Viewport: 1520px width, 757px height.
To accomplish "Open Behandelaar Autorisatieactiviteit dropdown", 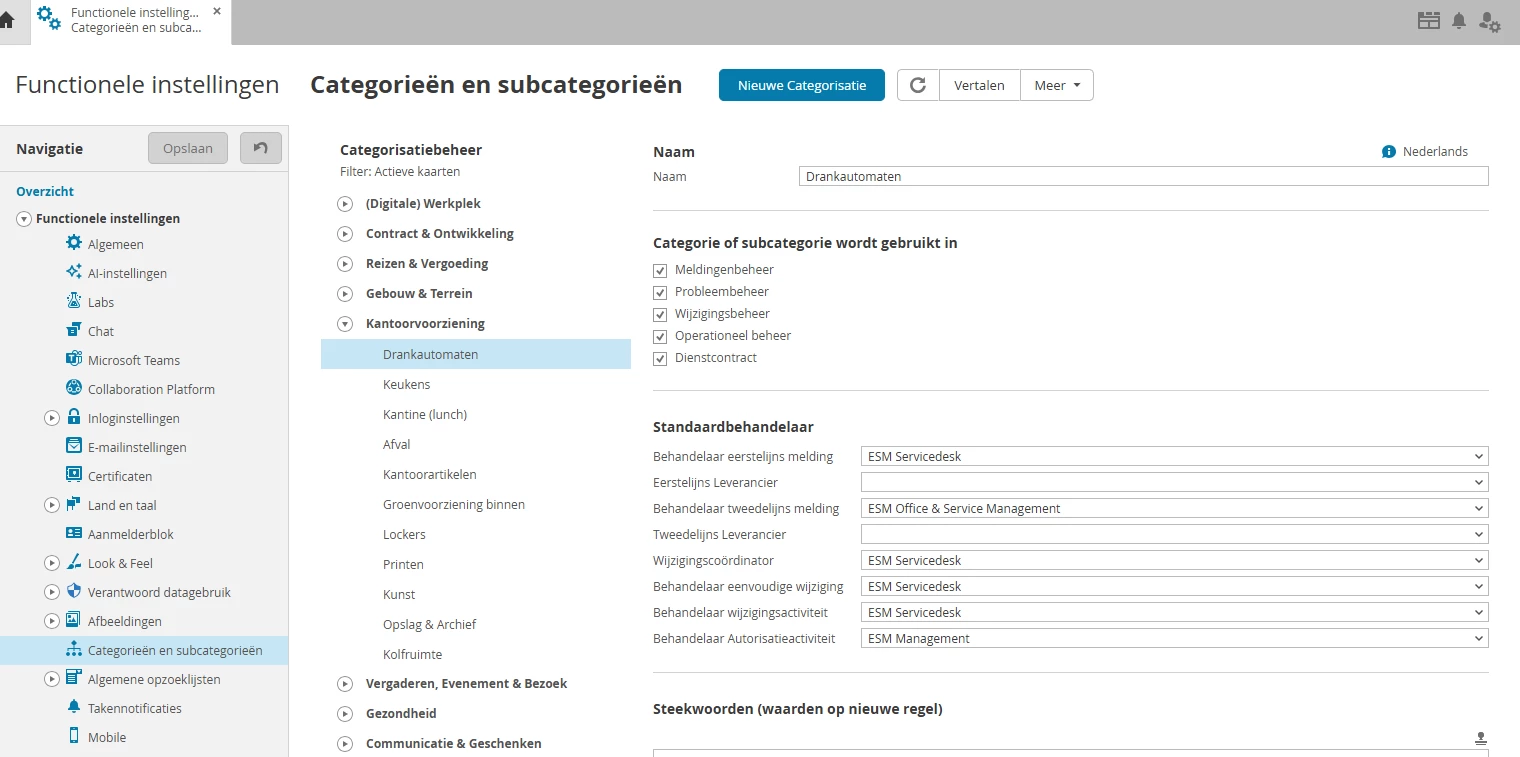I will (x=1174, y=638).
